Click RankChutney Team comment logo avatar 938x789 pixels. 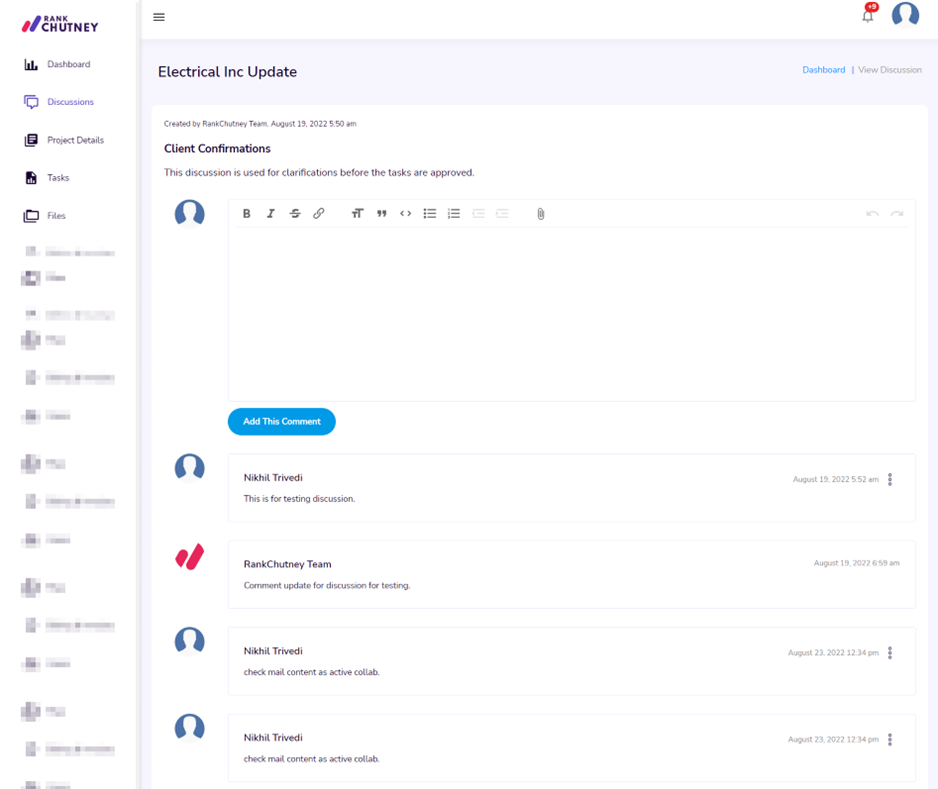click(x=190, y=557)
